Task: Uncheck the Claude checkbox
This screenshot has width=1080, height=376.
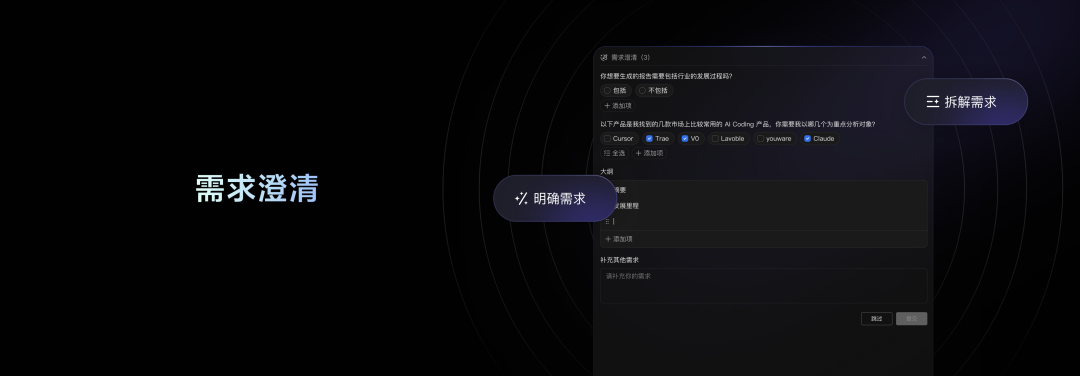Action: pos(807,138)
